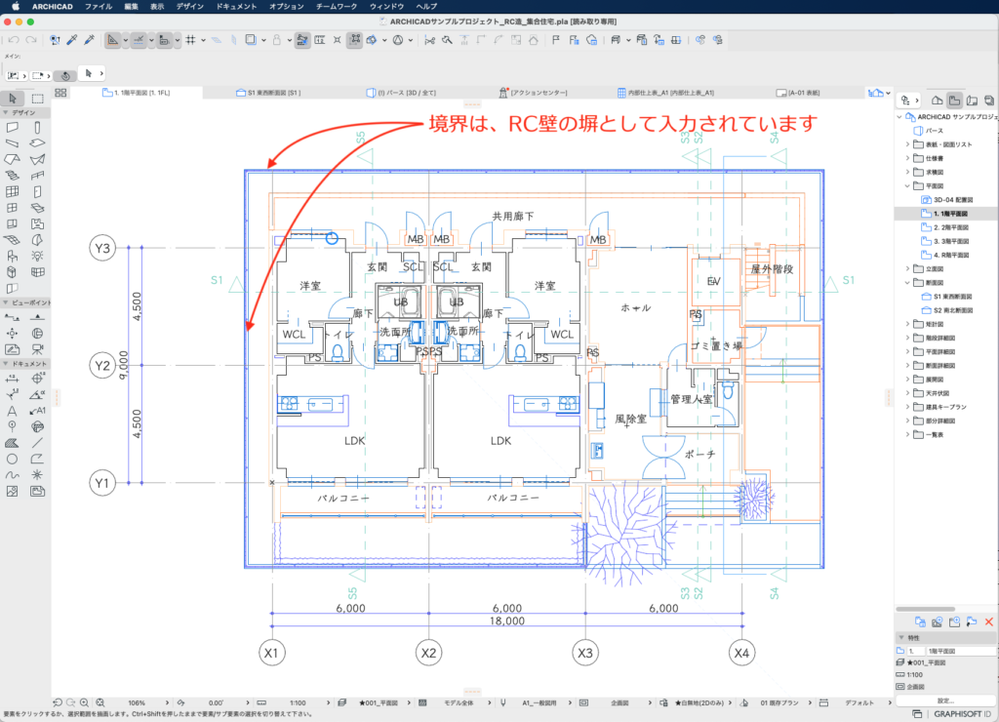Select the Stair tool
The image size is (999, 722).
pyautogui.click(x=12, y=175)
